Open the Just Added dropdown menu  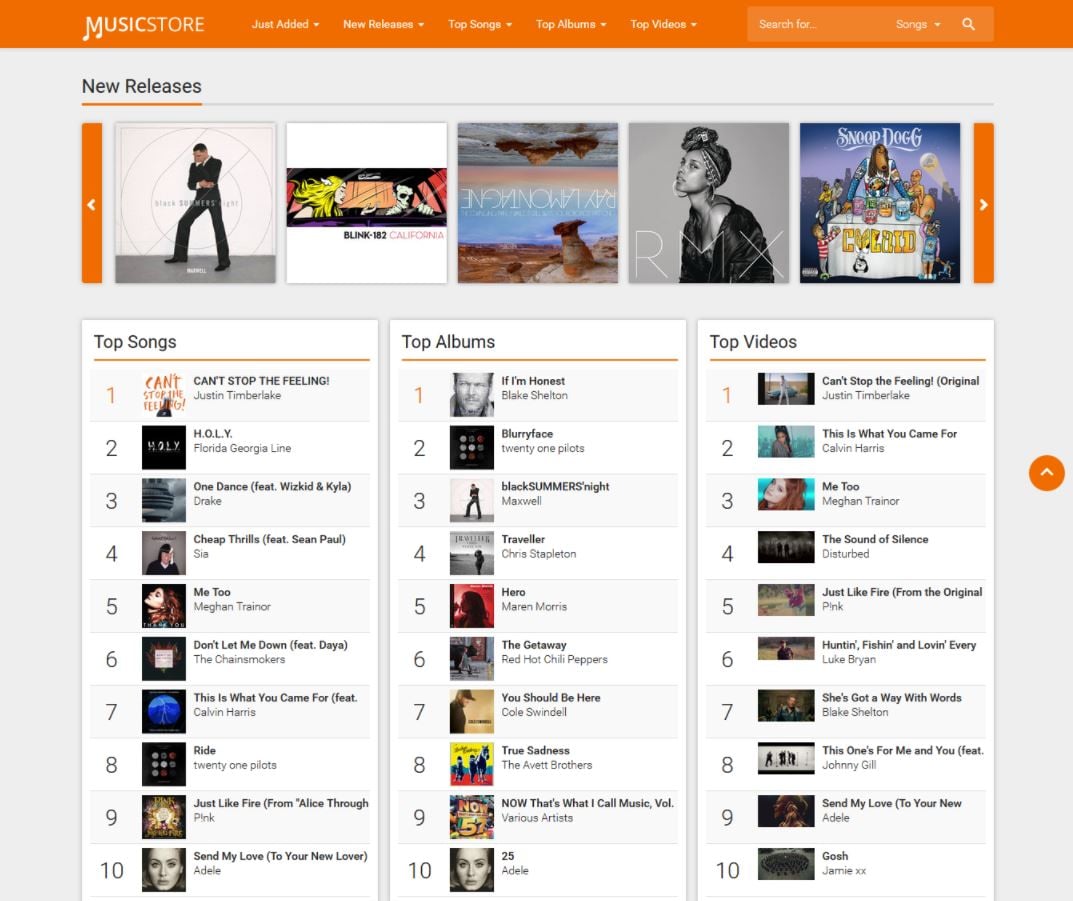coord(285,24)
